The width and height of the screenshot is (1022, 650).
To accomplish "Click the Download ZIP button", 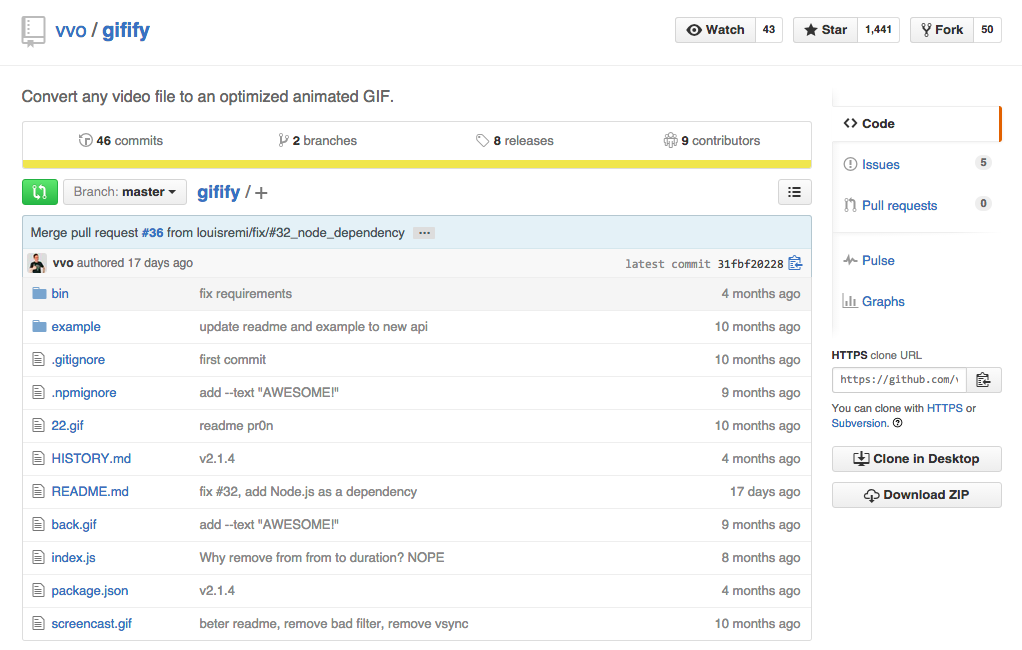I will pos(916,494).
